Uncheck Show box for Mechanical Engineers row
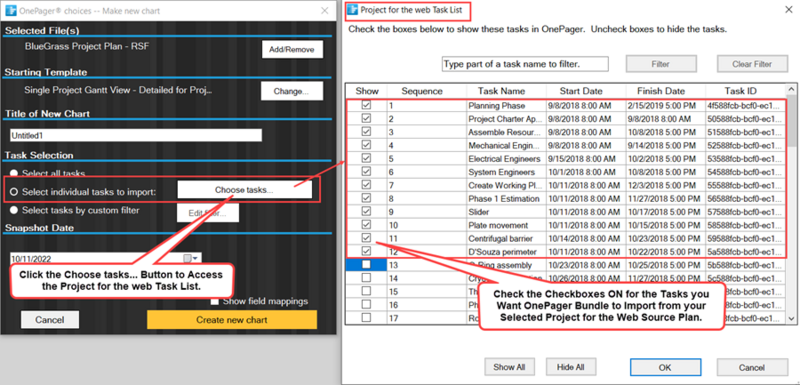The height and width of the screenshot is (385, 800). coord(366,145)
